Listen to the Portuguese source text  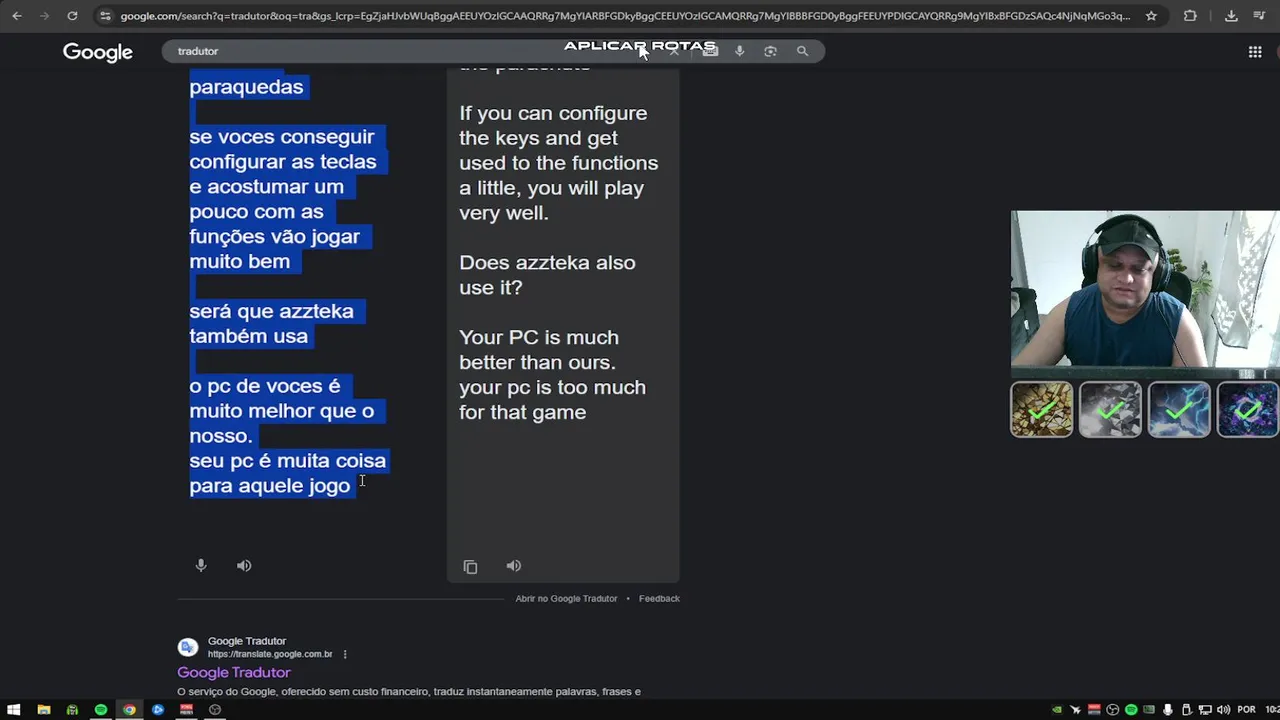244,566
